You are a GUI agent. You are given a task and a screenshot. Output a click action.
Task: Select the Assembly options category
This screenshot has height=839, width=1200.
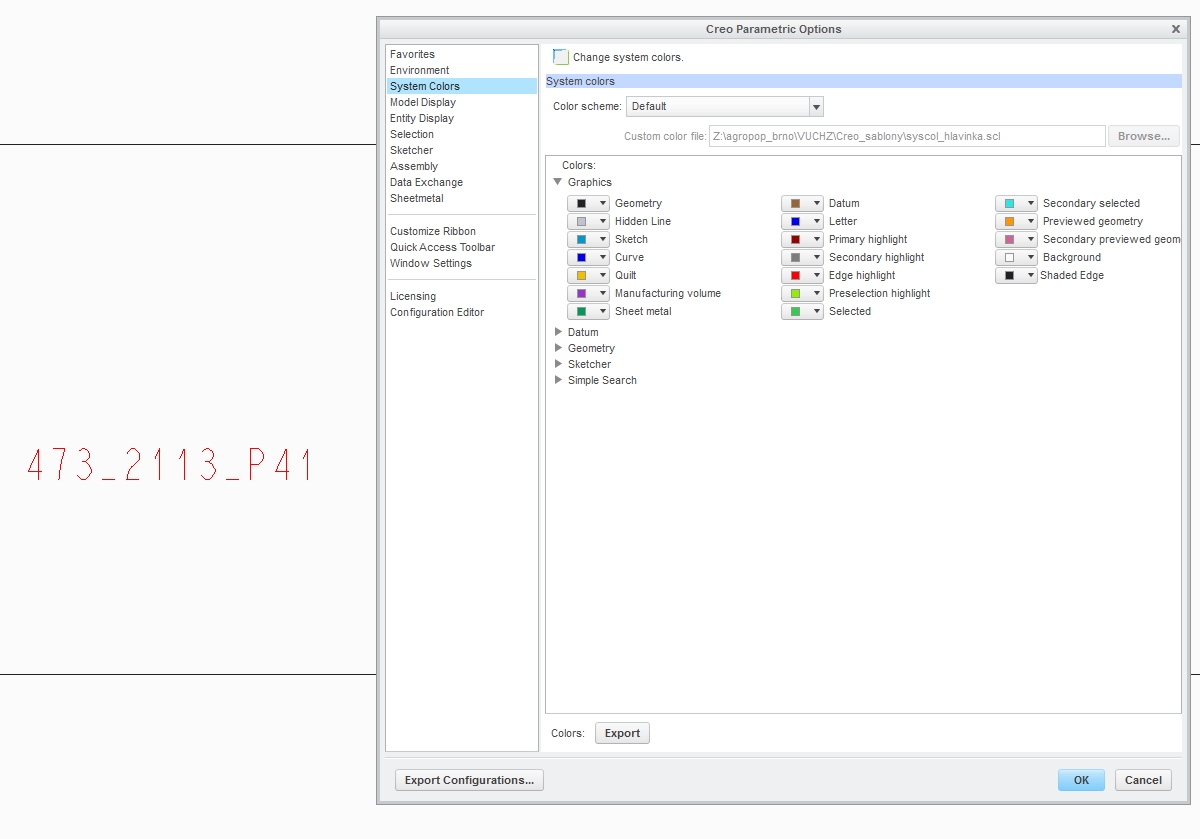pos(462,166)
